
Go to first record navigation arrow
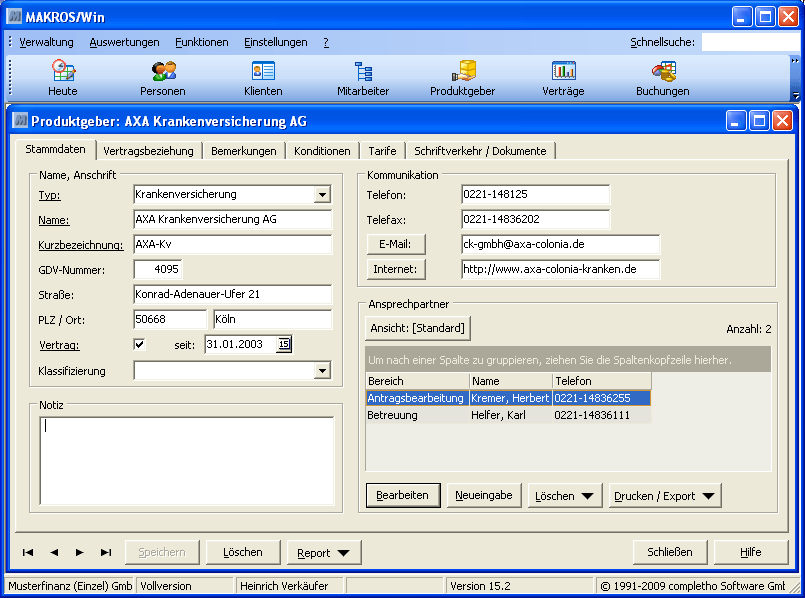pos(28,552)
